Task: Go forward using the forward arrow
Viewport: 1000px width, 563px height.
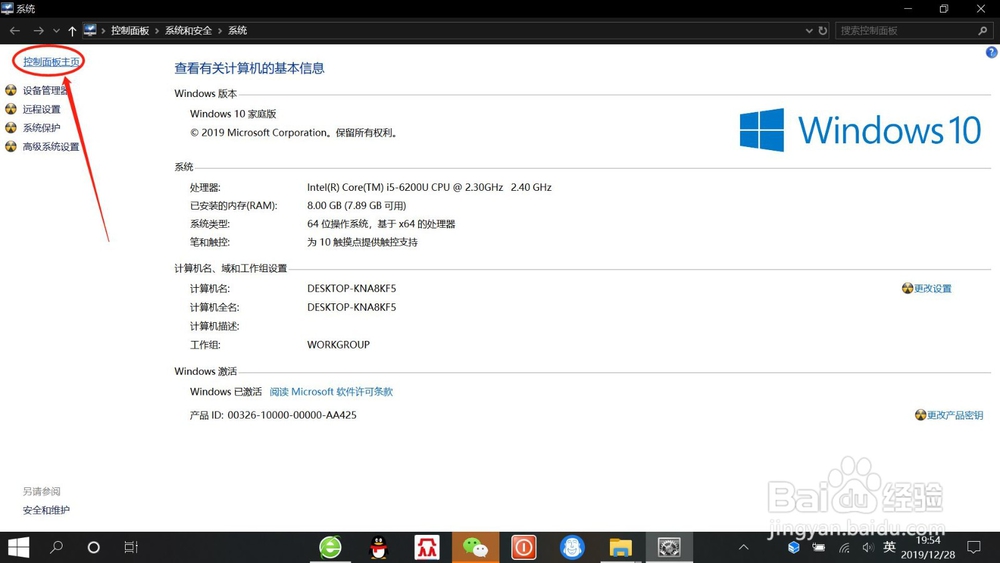Action: pyautogui.click(x=38, y=31)
